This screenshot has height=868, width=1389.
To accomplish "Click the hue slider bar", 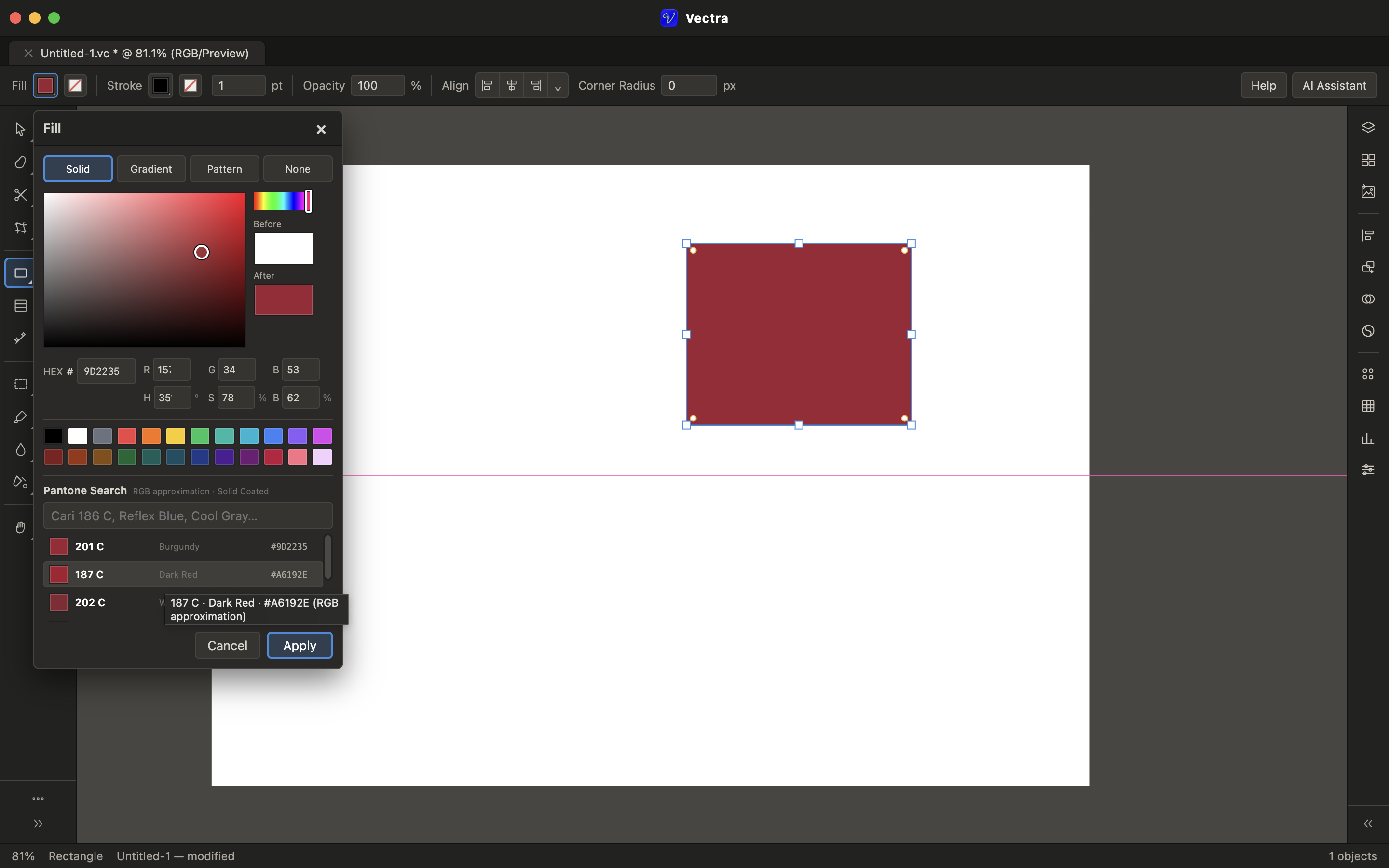I will pos(283,201).
